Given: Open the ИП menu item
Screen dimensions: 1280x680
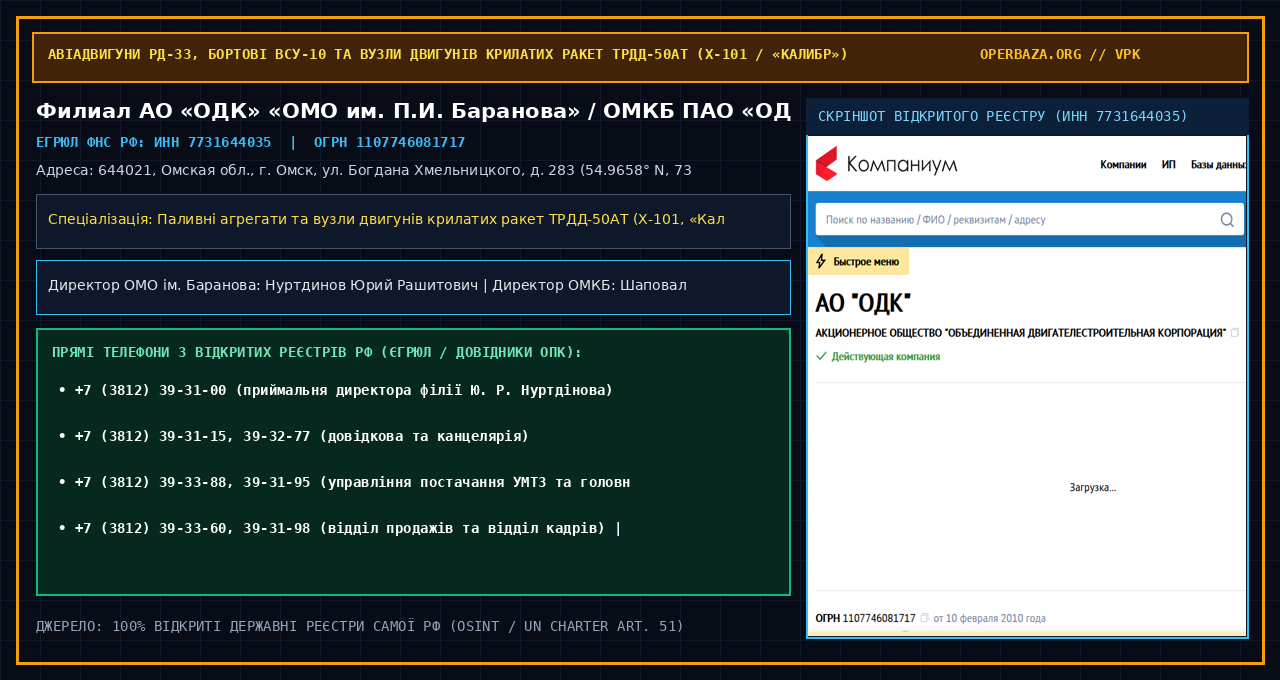Looking at the screenshot, I should click(1169, 164).
